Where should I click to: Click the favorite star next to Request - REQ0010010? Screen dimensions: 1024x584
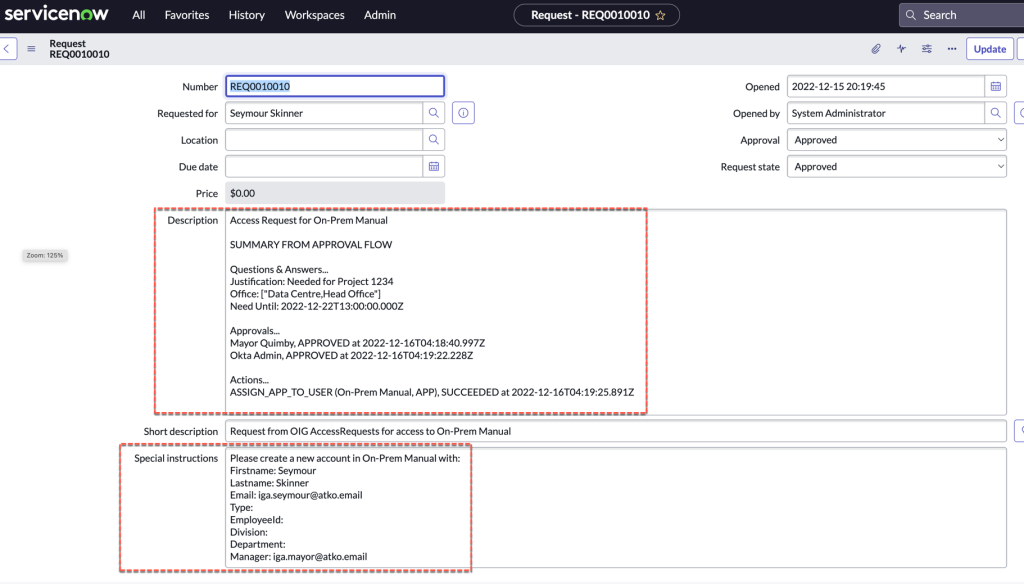coord(660,15)
